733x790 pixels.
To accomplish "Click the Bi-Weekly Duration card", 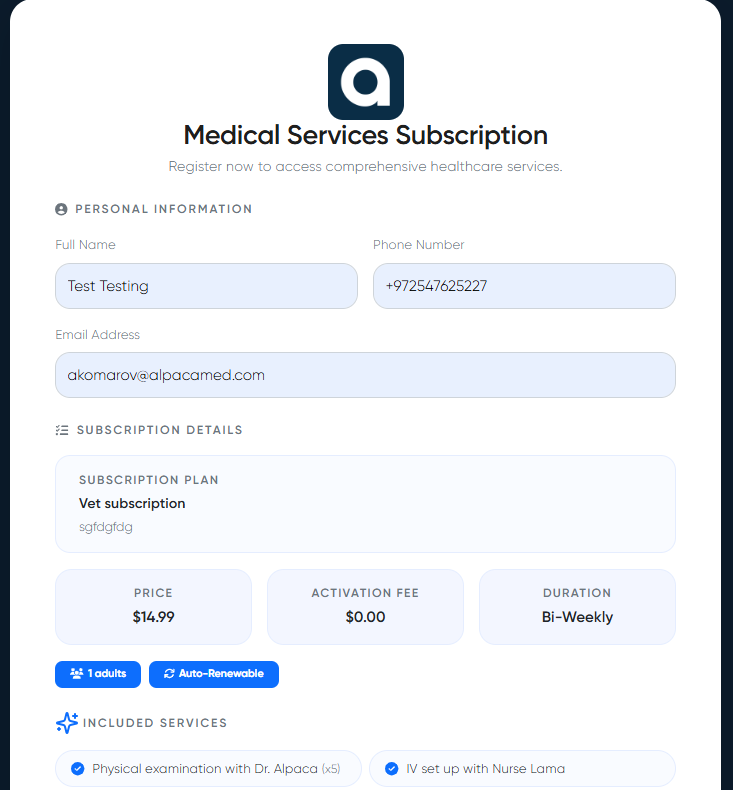I will tap(577, 607).
